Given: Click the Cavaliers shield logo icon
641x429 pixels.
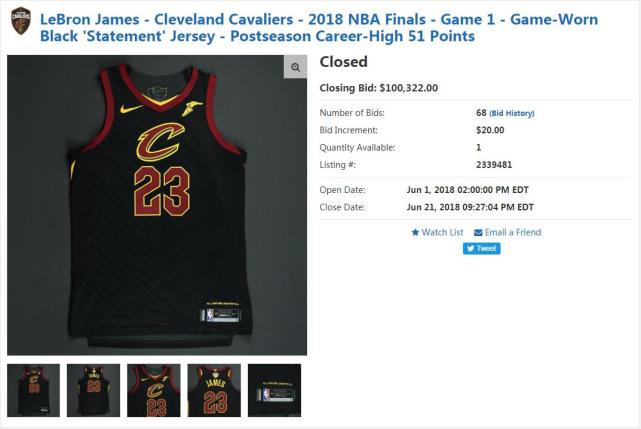Looking at the screenshot, I should pos(21,21).
